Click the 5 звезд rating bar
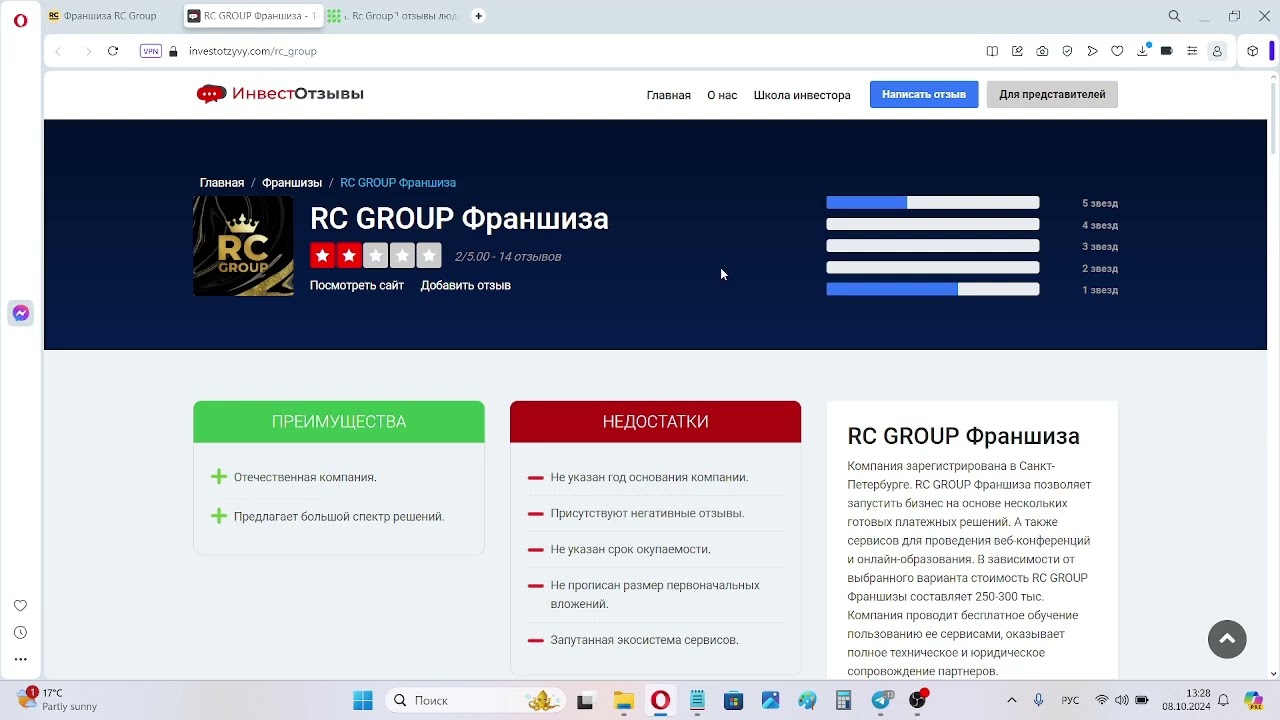 point(932,203)
